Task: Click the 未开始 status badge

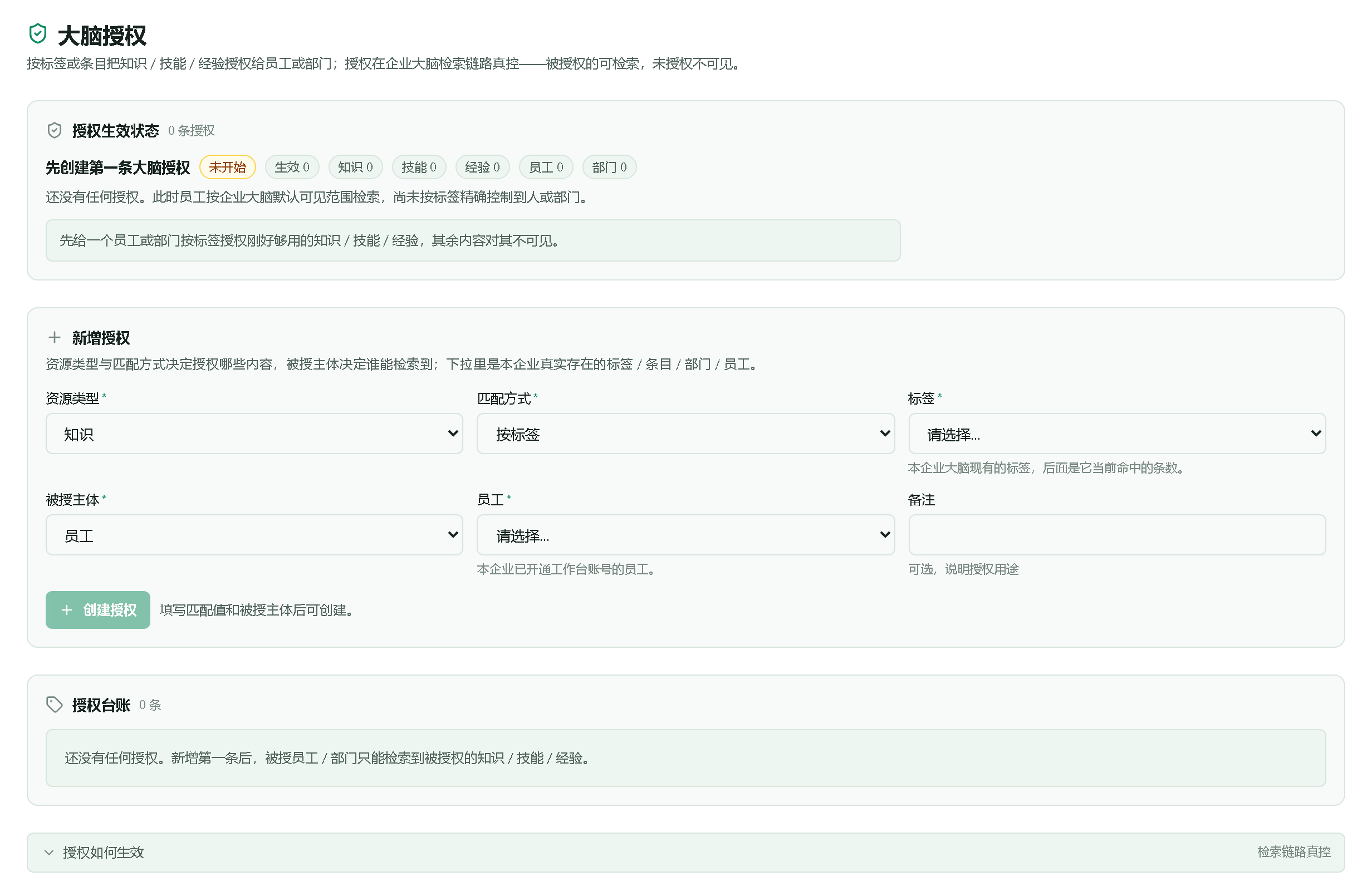Action: [227, 168]
